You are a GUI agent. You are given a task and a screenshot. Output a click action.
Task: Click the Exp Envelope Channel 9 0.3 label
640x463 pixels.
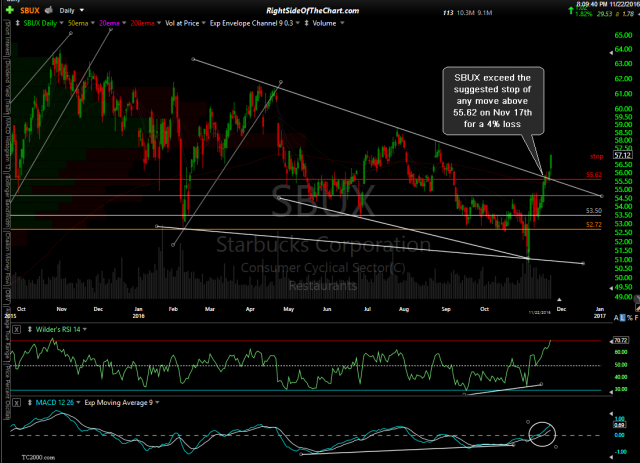[x=251, y=24]
